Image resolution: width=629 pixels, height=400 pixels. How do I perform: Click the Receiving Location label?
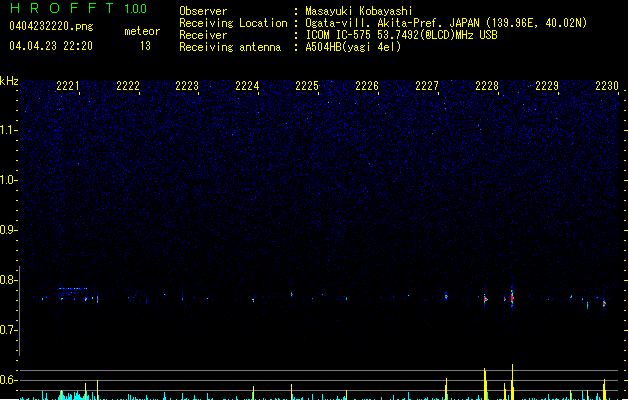click(x=233, y=23)
